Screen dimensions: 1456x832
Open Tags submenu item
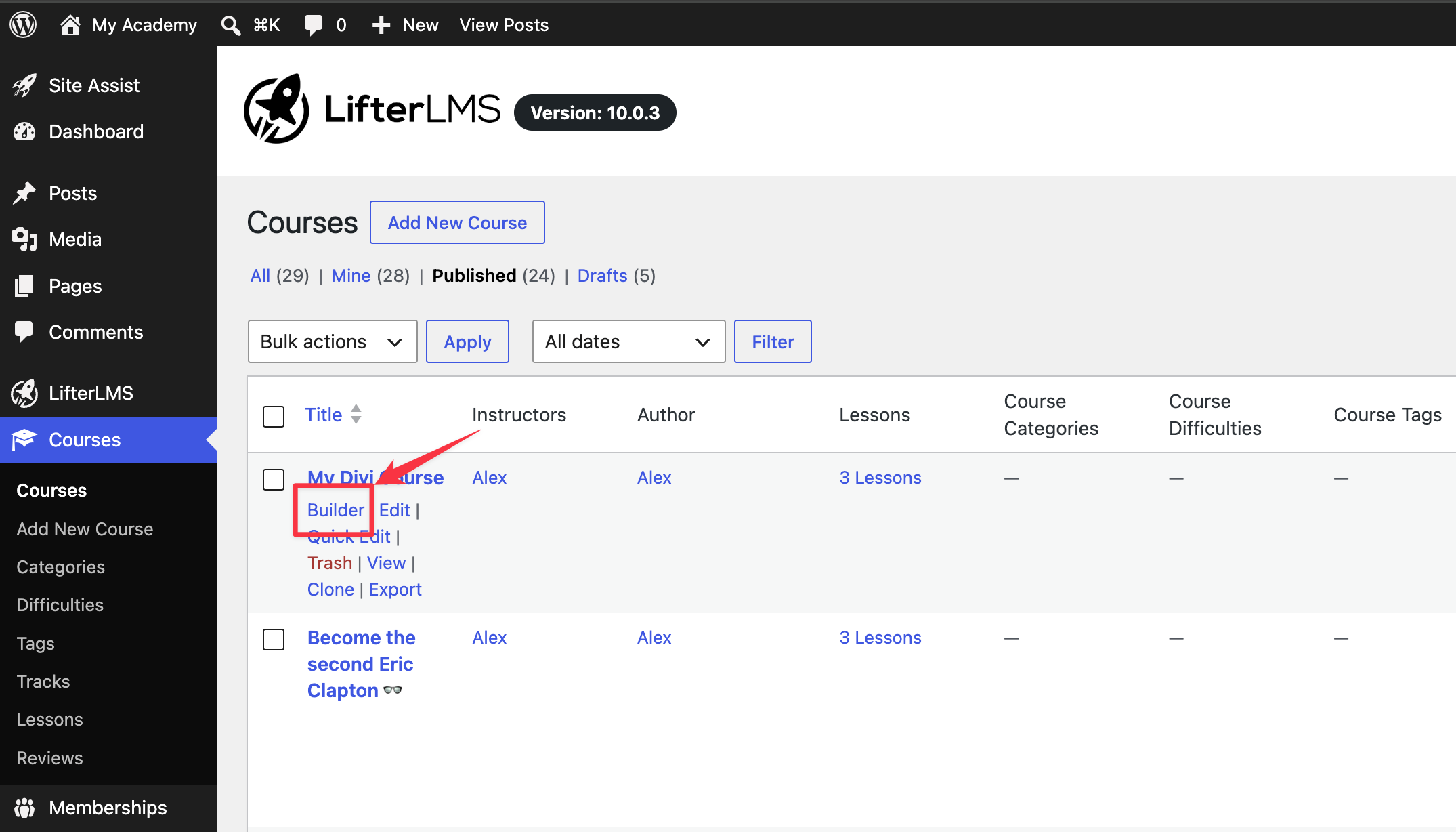click(35, 644)
